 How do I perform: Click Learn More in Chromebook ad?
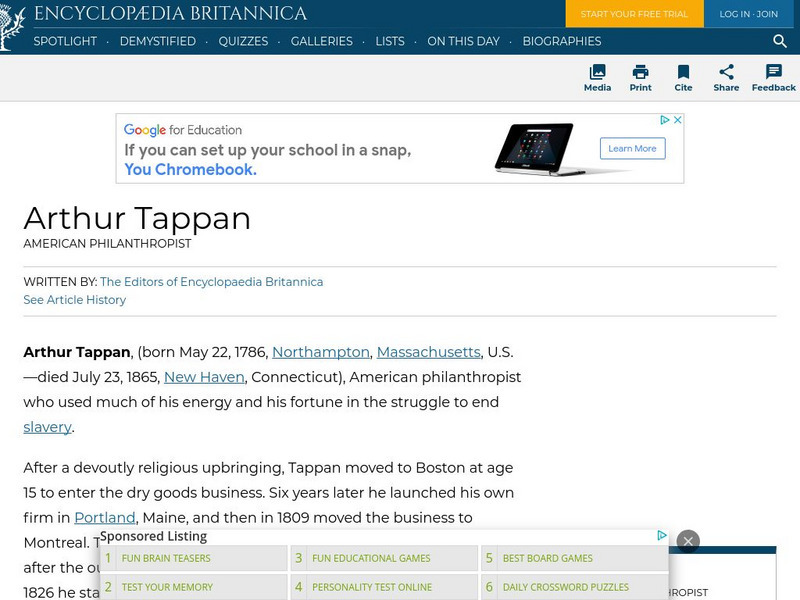click(x=632, y=148)
